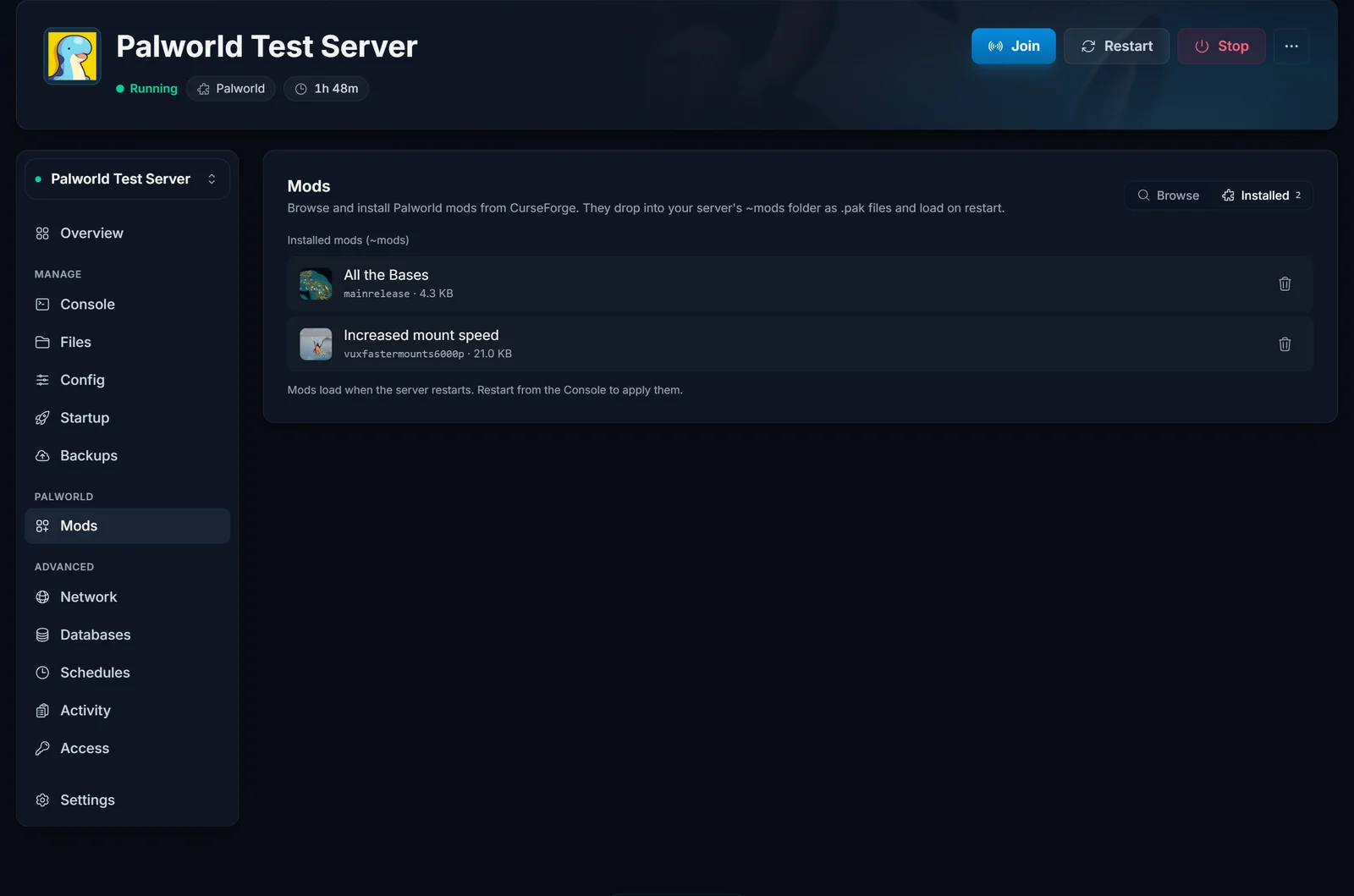The height and width of the screenshot is (896, 1354).
Task: Open the Network page
Action: click(x=127, y=596)
